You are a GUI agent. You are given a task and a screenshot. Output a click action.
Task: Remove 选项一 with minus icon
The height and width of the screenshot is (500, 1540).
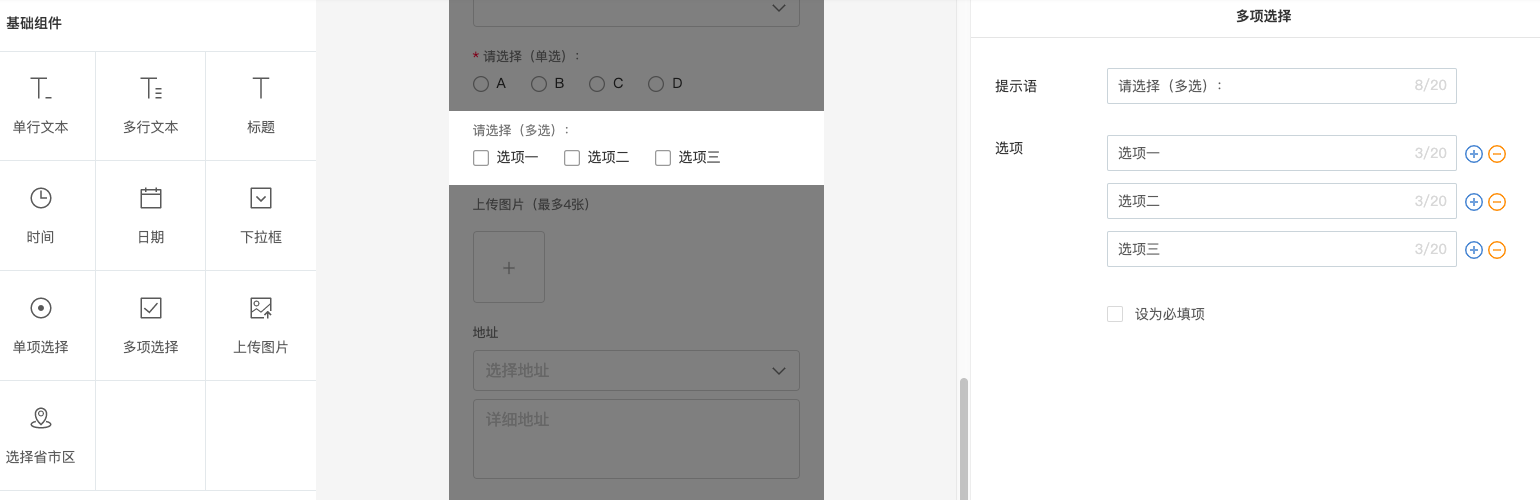pyautogui.click(x=1497, y=154)
